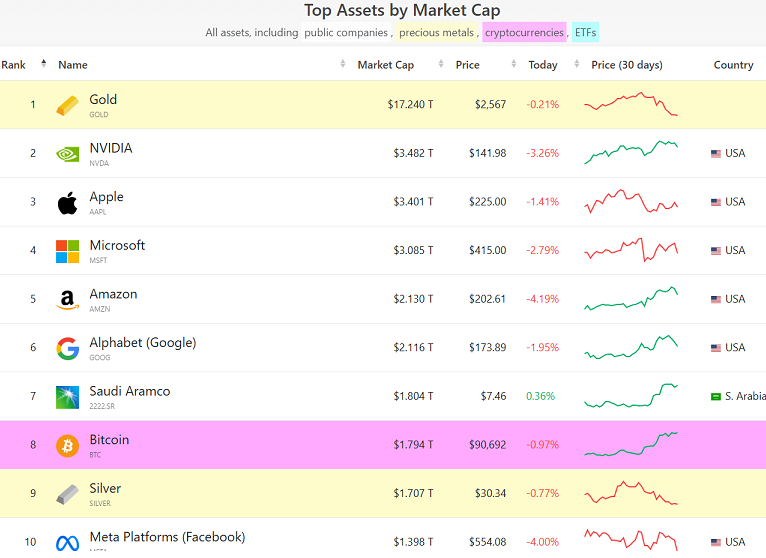Open the Silver asset link
The height and width of the screenshot is (558, 766).
tap(105, 488)
